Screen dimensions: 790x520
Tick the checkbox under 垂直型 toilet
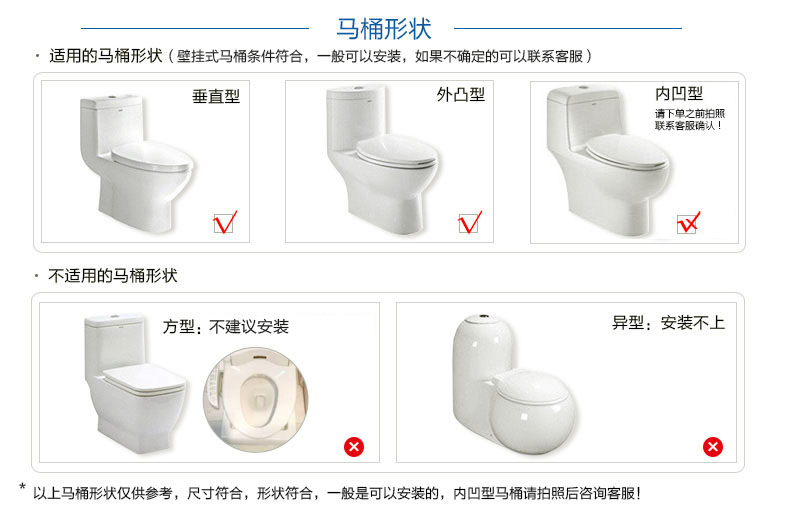coord(225,223)
